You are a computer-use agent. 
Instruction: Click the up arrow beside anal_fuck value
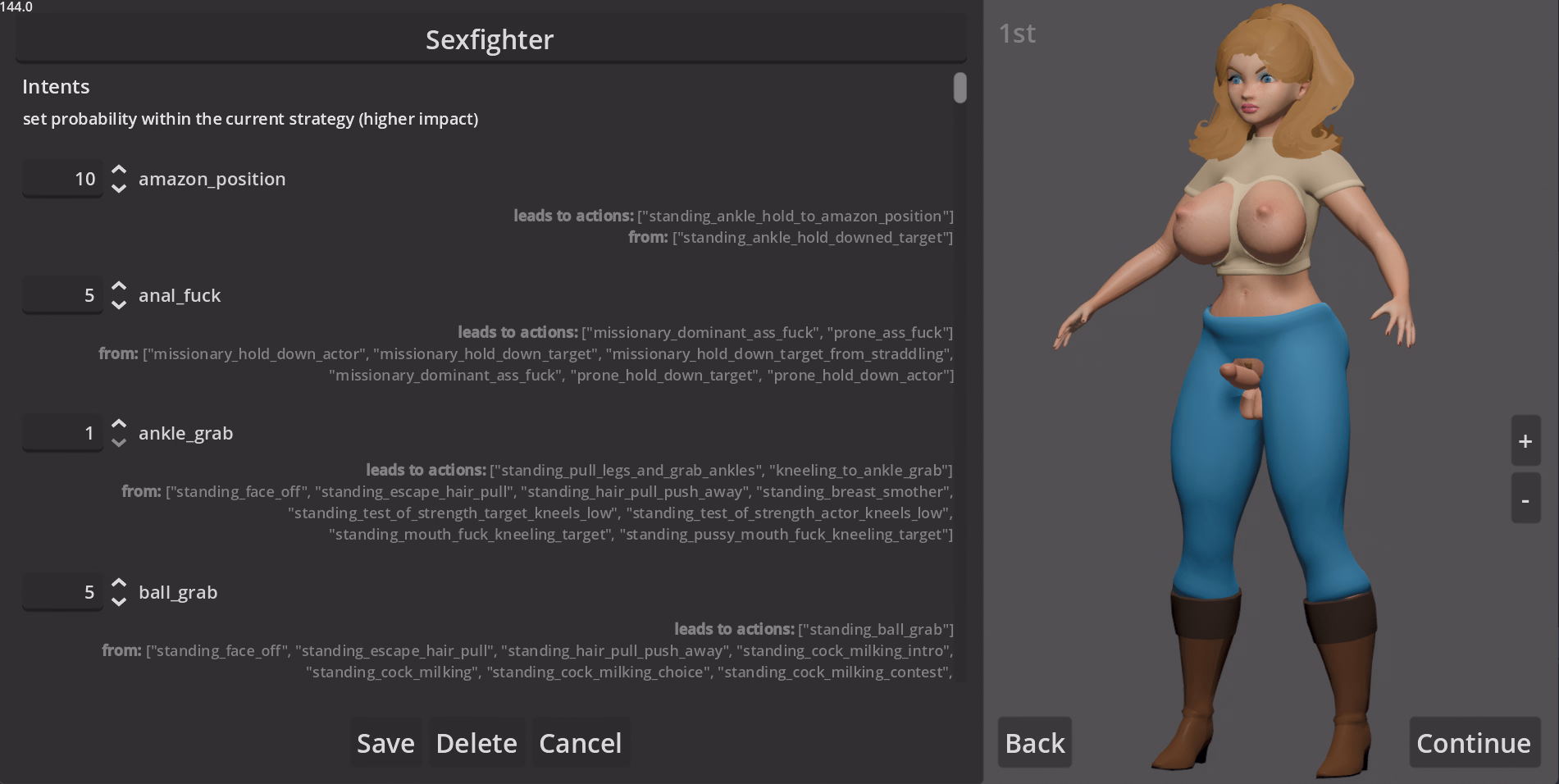tap(119, 286)
